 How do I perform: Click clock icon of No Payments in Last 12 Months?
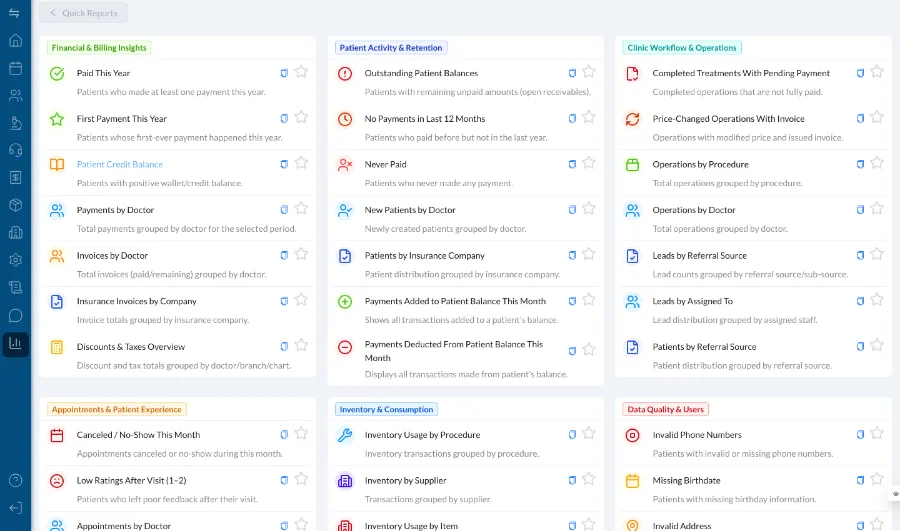pyautogui.click(x=345, y=119)
